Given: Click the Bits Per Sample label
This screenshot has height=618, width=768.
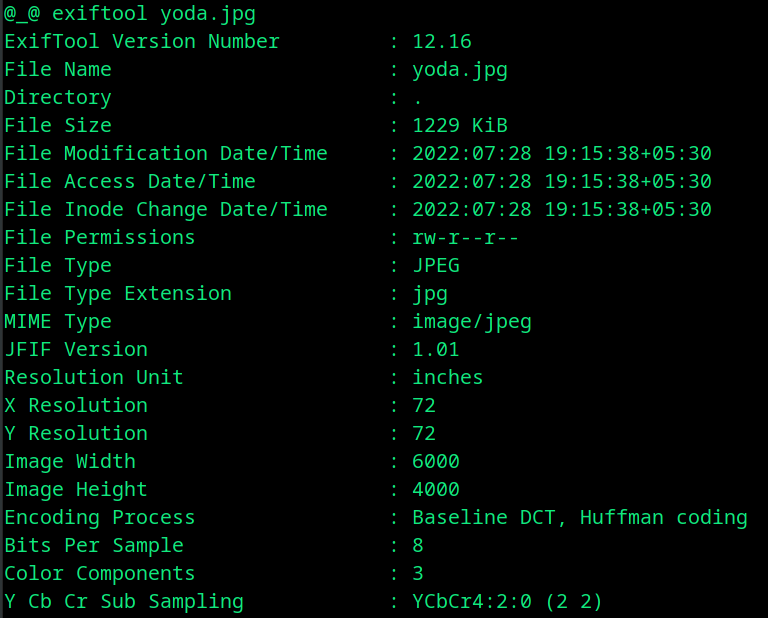Looking at the screenshot, I should [x=94, y=545].
